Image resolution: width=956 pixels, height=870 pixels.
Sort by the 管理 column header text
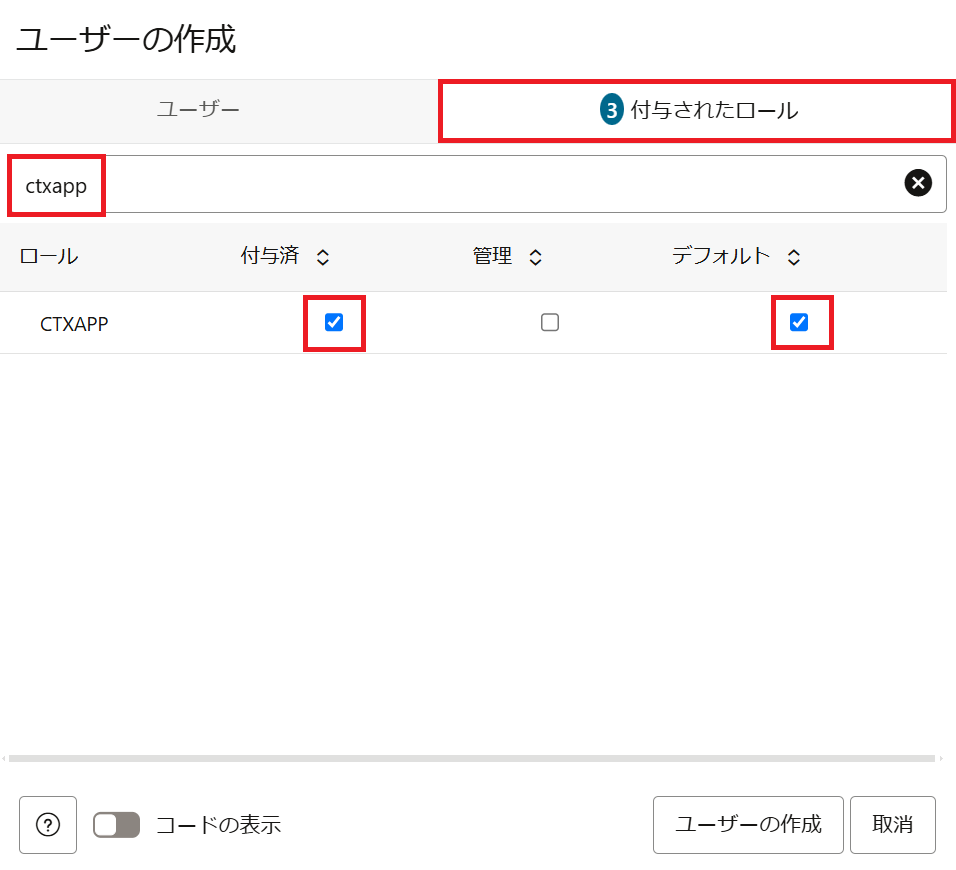coord(492,256)
